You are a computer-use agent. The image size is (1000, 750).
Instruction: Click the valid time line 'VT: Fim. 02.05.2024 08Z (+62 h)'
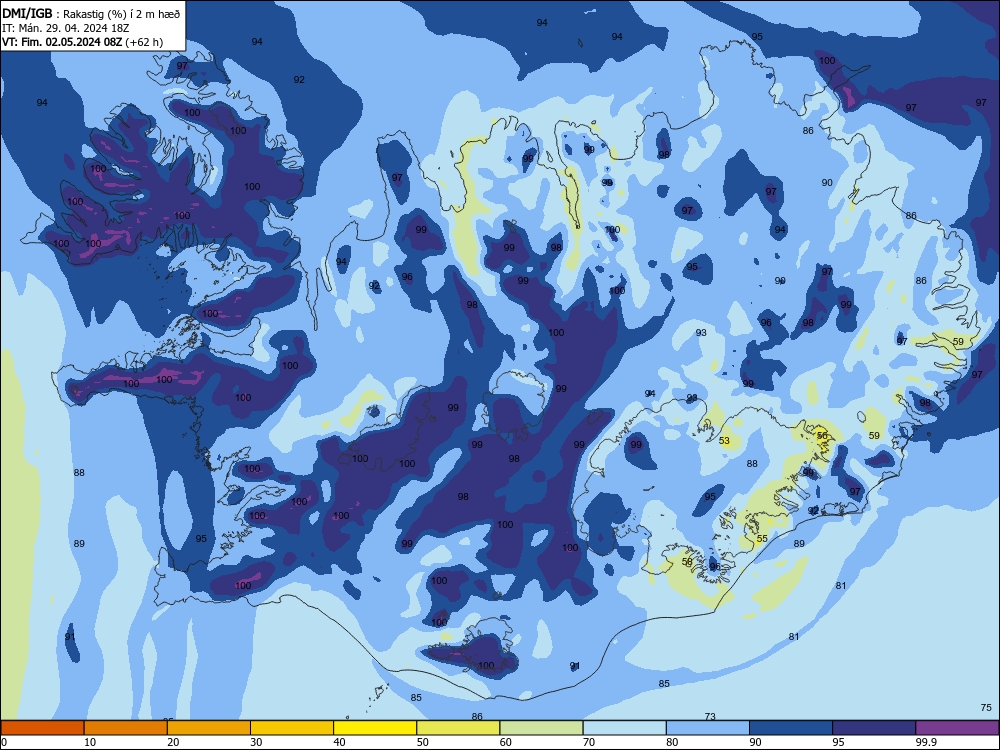point(82,42)
